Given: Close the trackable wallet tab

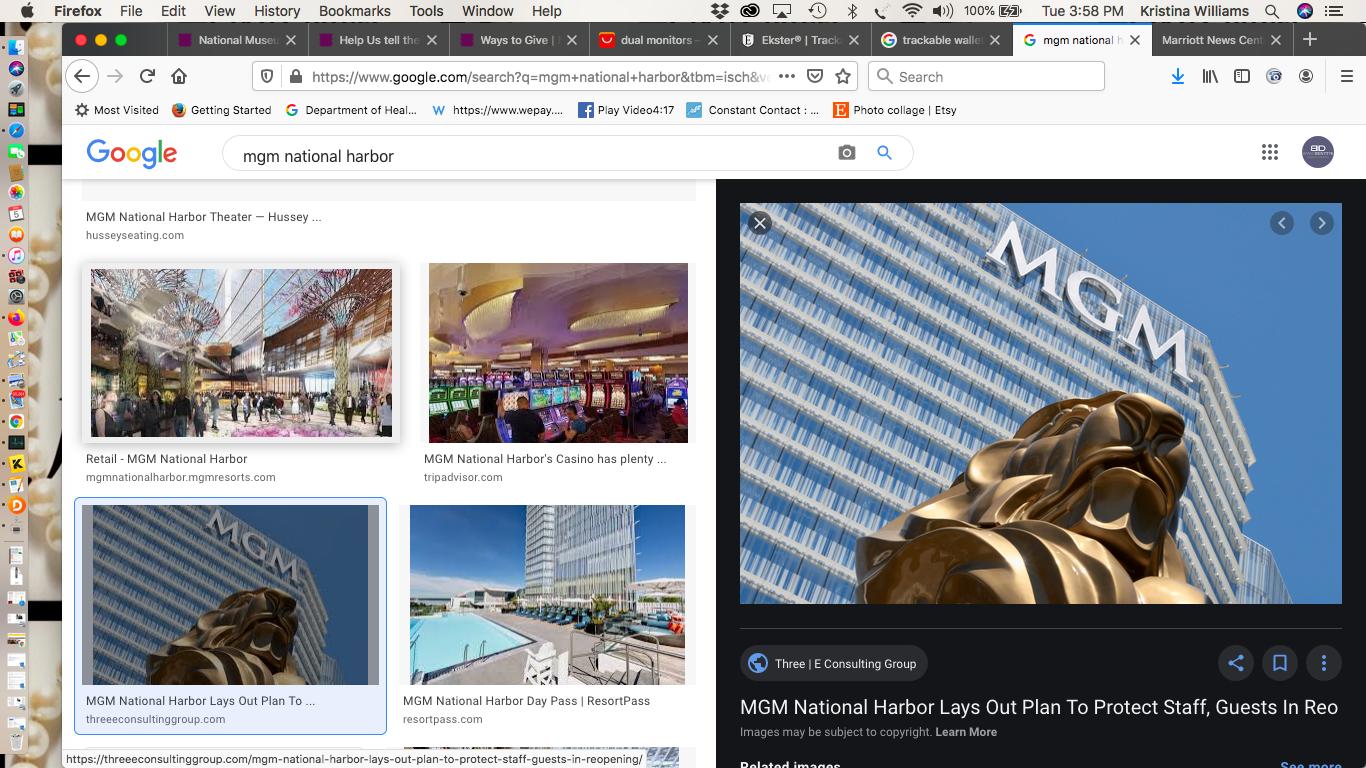Looking at the screenshot, I should [x=995, y=40].
